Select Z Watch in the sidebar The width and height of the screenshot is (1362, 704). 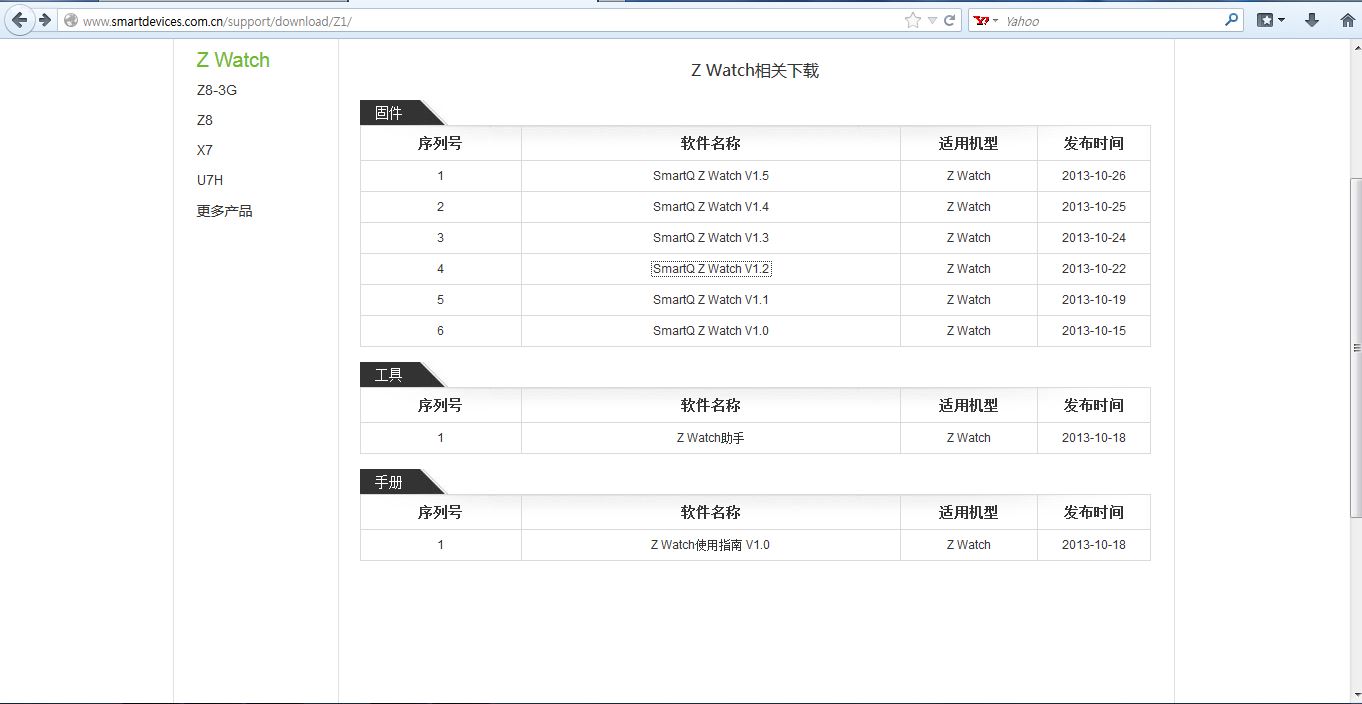coord(233,60)
